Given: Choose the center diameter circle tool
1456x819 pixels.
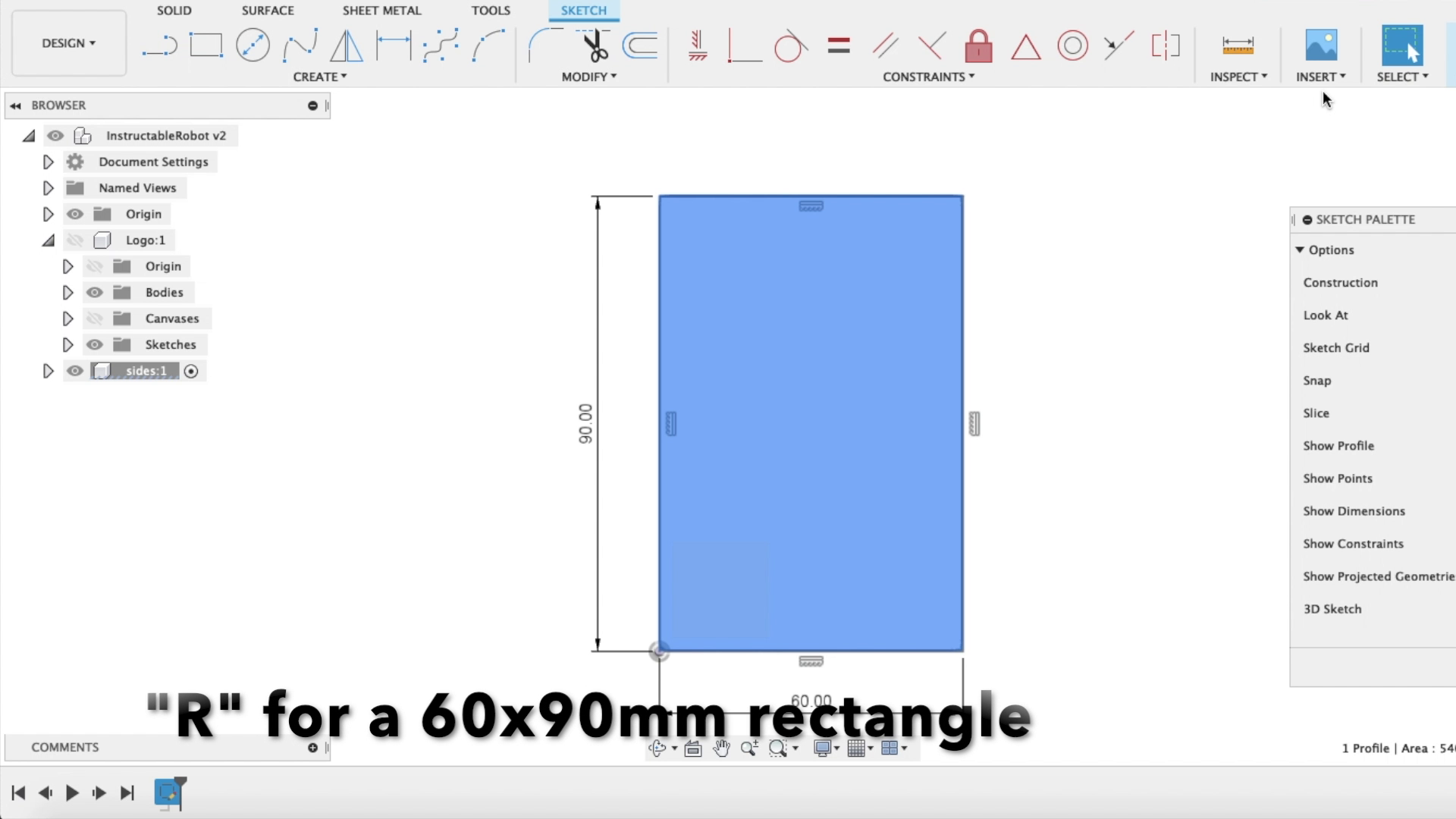Looking at the screenshot, I should [253, 45].
